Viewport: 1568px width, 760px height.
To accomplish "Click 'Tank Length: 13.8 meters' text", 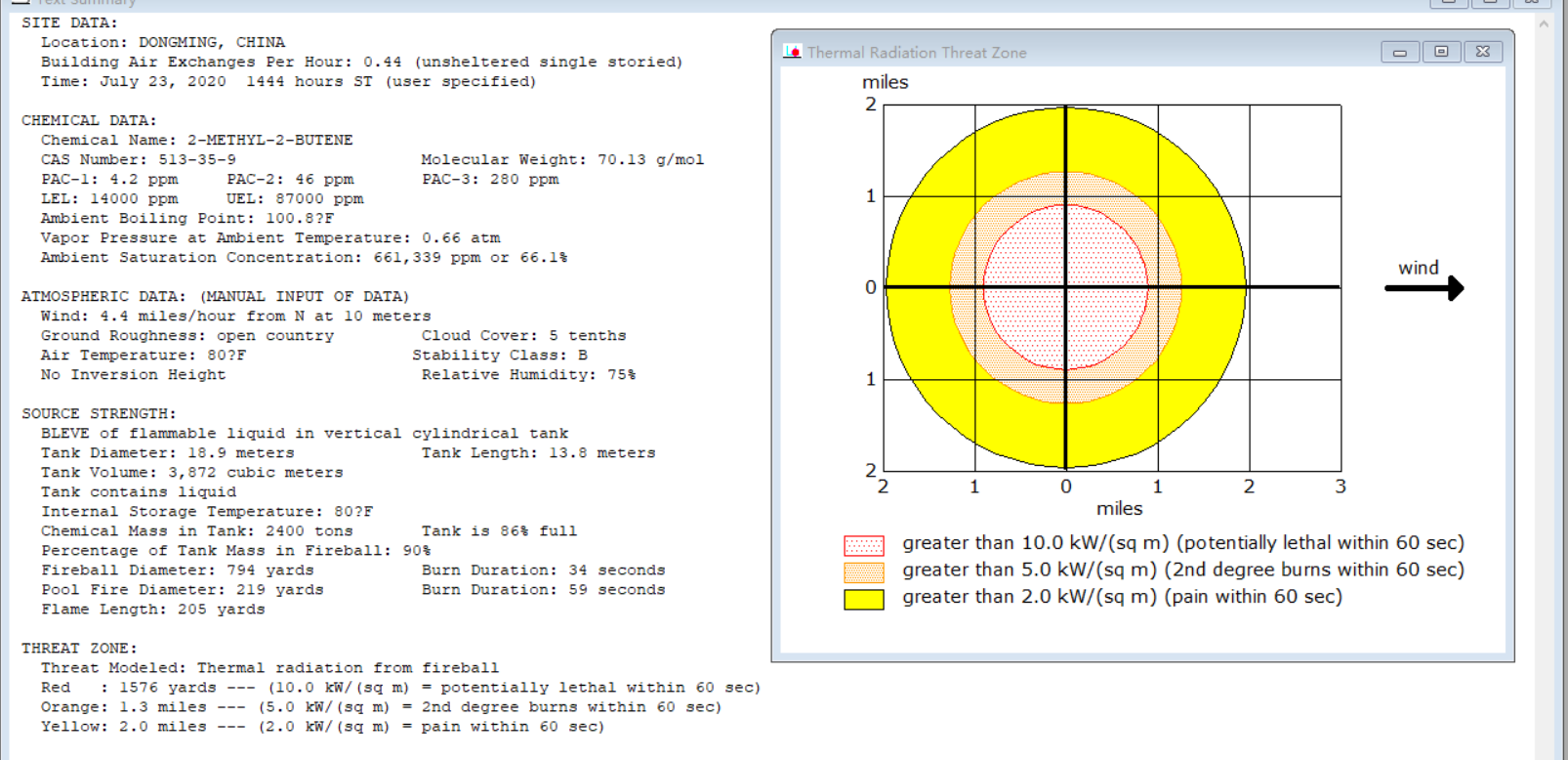I will pos(539,452).
